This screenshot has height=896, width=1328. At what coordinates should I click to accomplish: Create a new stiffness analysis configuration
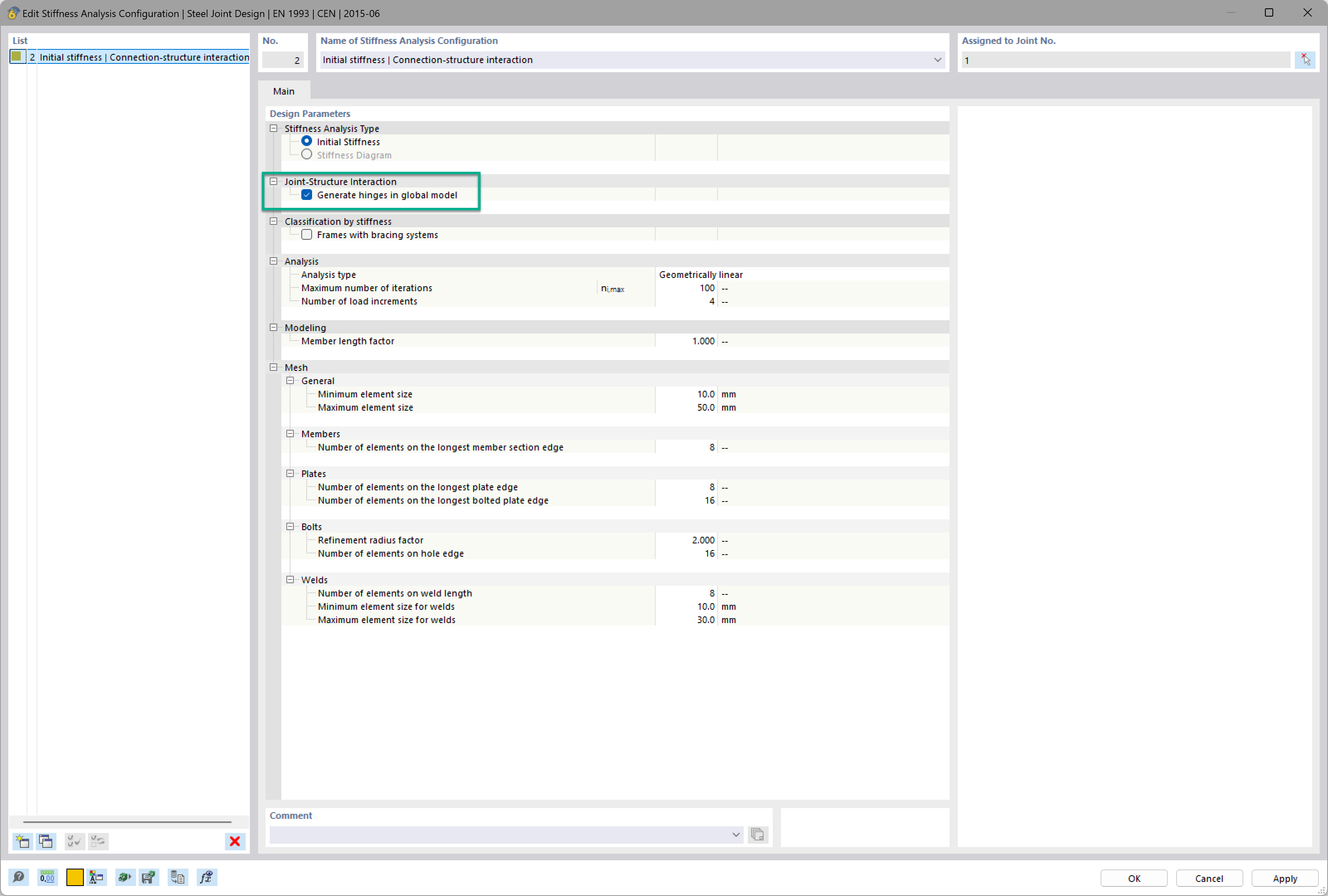[23, 841]
